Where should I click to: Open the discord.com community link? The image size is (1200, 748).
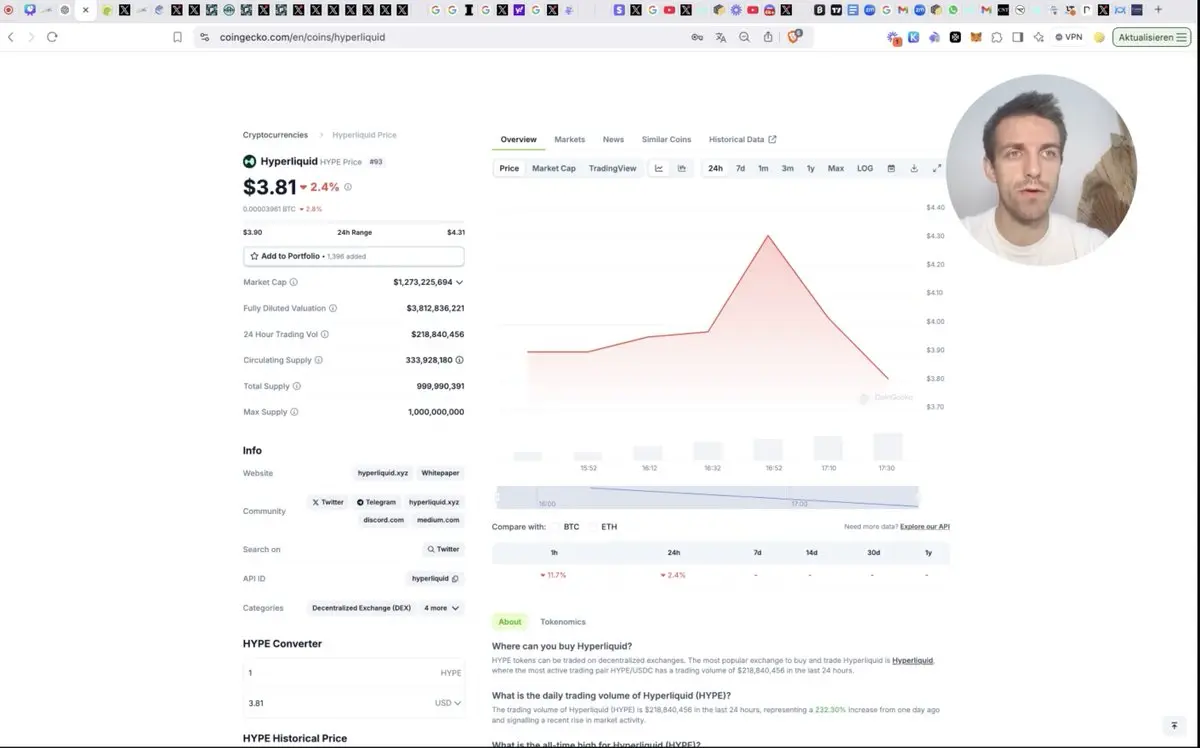384,520
